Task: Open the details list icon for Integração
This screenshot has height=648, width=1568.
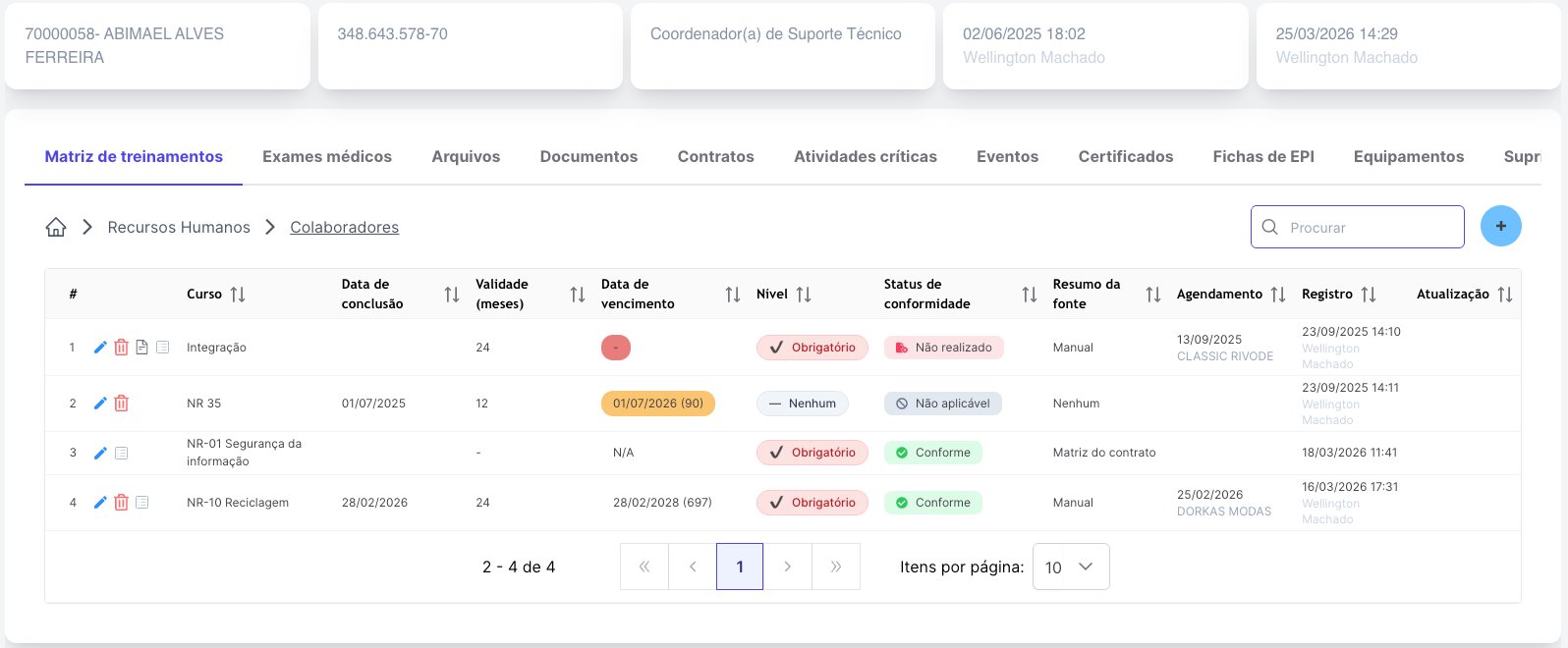Action: (x=163, y=348)
